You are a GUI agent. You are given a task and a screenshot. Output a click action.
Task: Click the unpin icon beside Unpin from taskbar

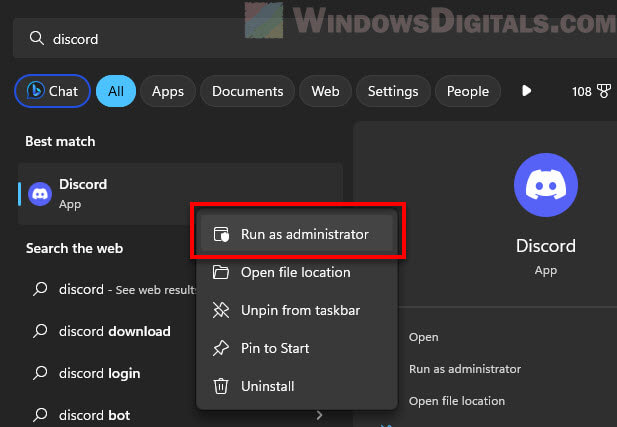[x=221, y=310]
